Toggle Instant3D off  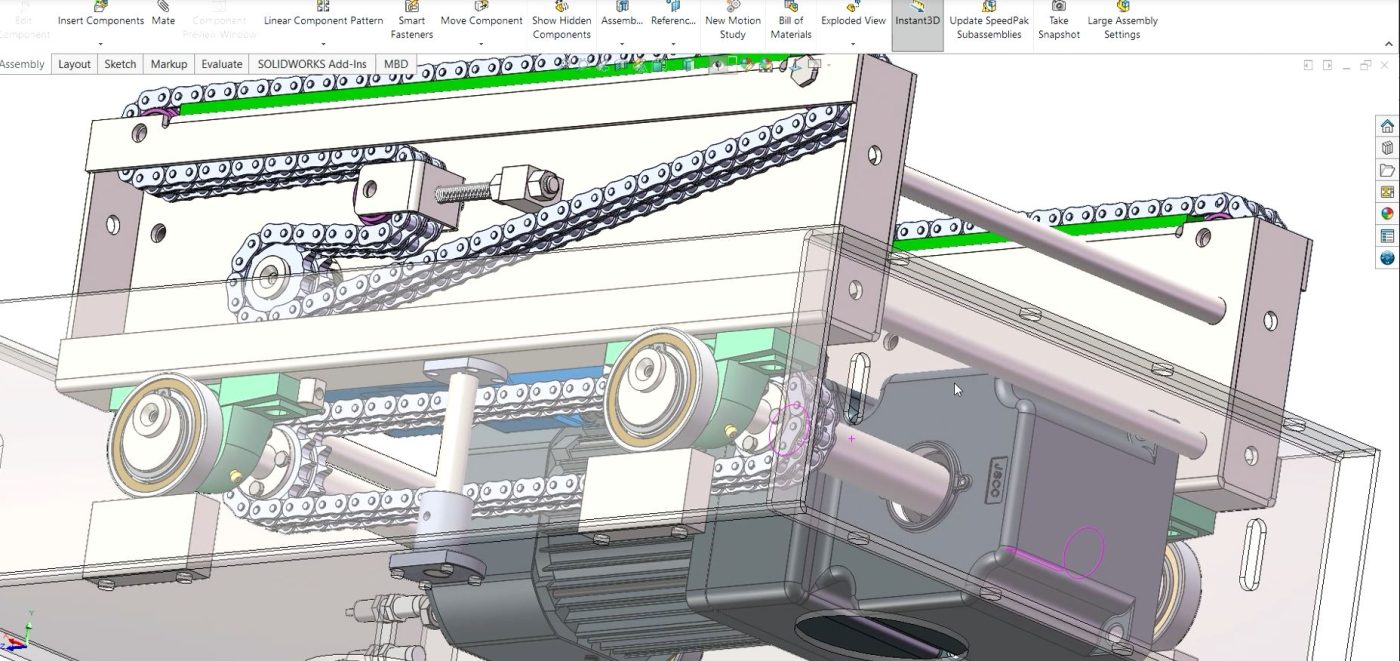tap(917, 18)
